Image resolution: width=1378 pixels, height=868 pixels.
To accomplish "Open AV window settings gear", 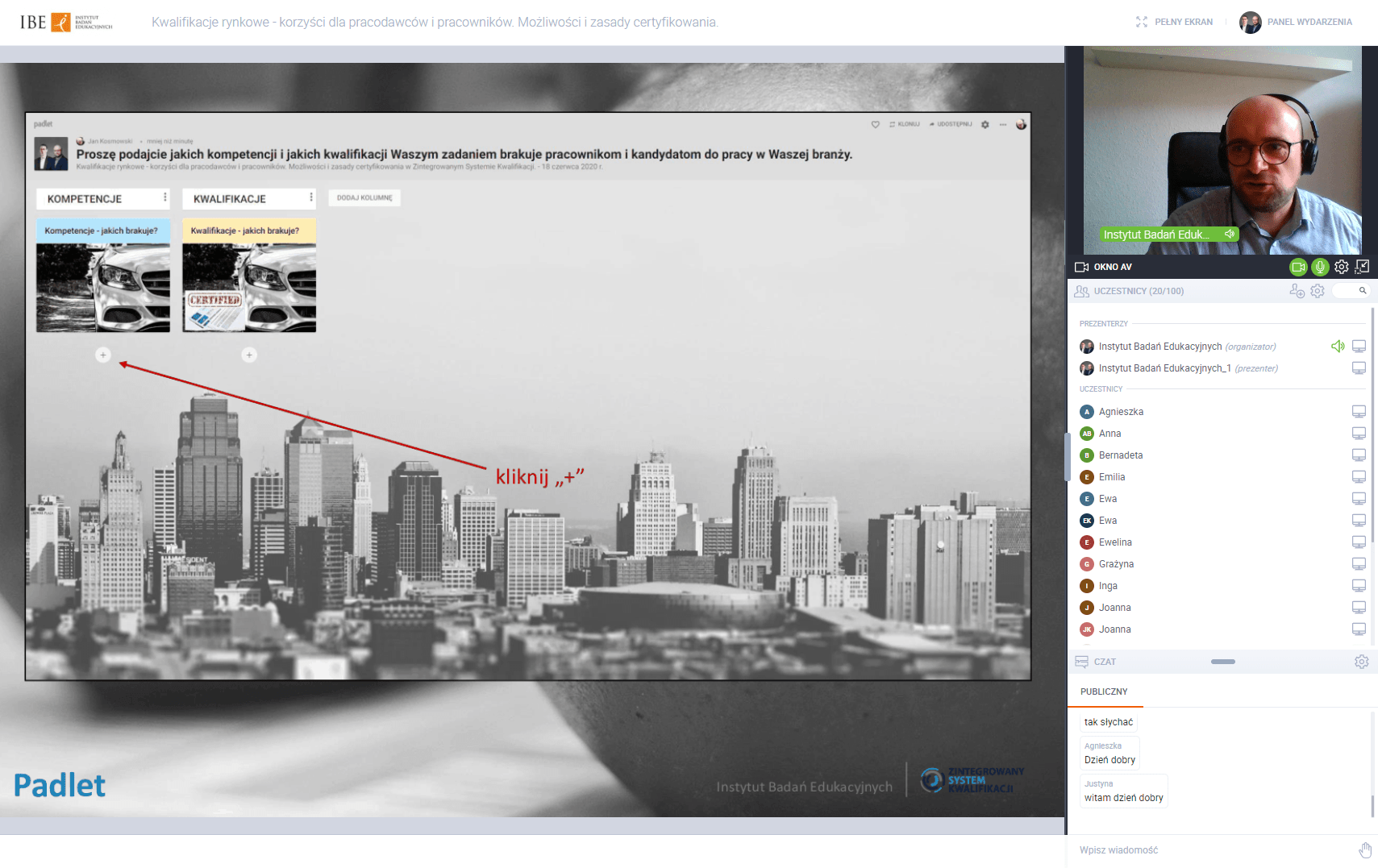I will click(1341, 267).
